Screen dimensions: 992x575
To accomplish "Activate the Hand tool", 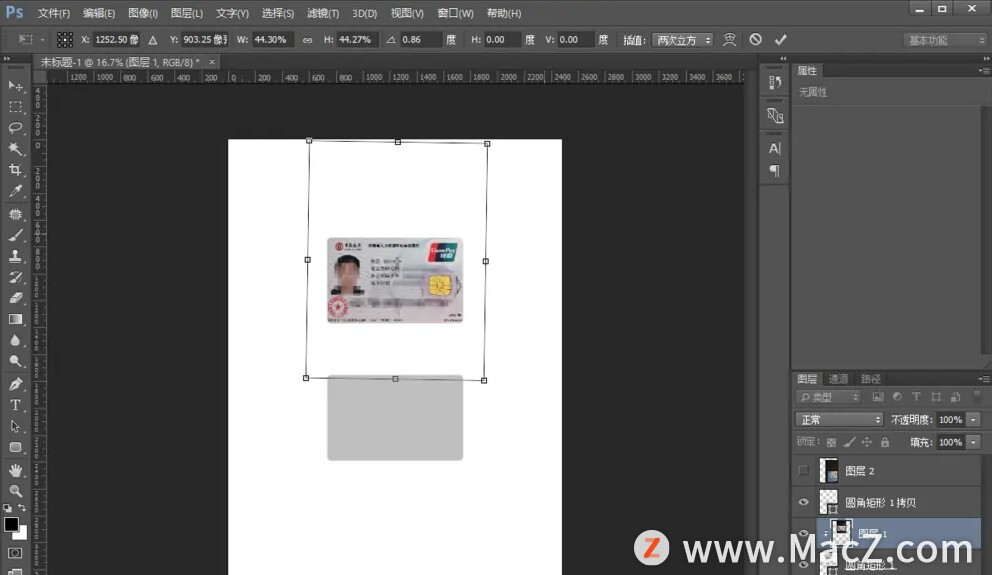I will pos(16,470).
